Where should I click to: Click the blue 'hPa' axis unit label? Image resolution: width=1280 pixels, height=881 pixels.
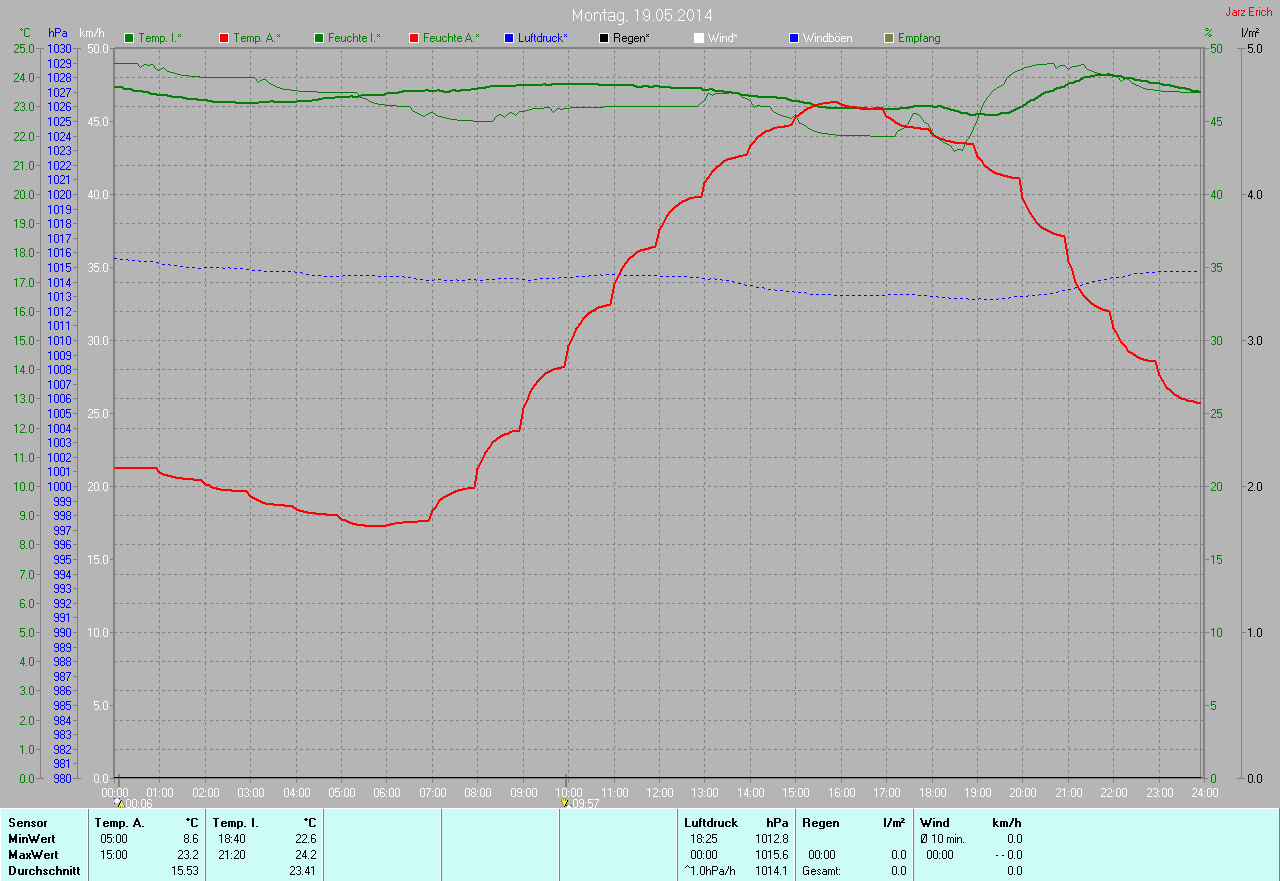(57, 33)
